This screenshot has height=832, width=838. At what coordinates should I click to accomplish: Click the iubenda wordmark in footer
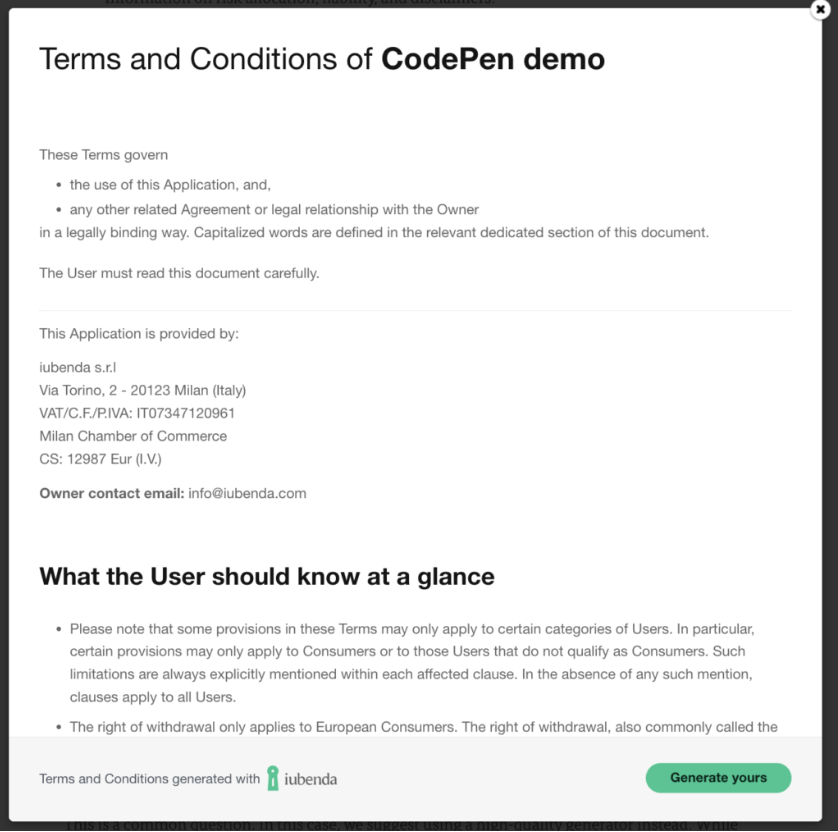pos(311,779)
